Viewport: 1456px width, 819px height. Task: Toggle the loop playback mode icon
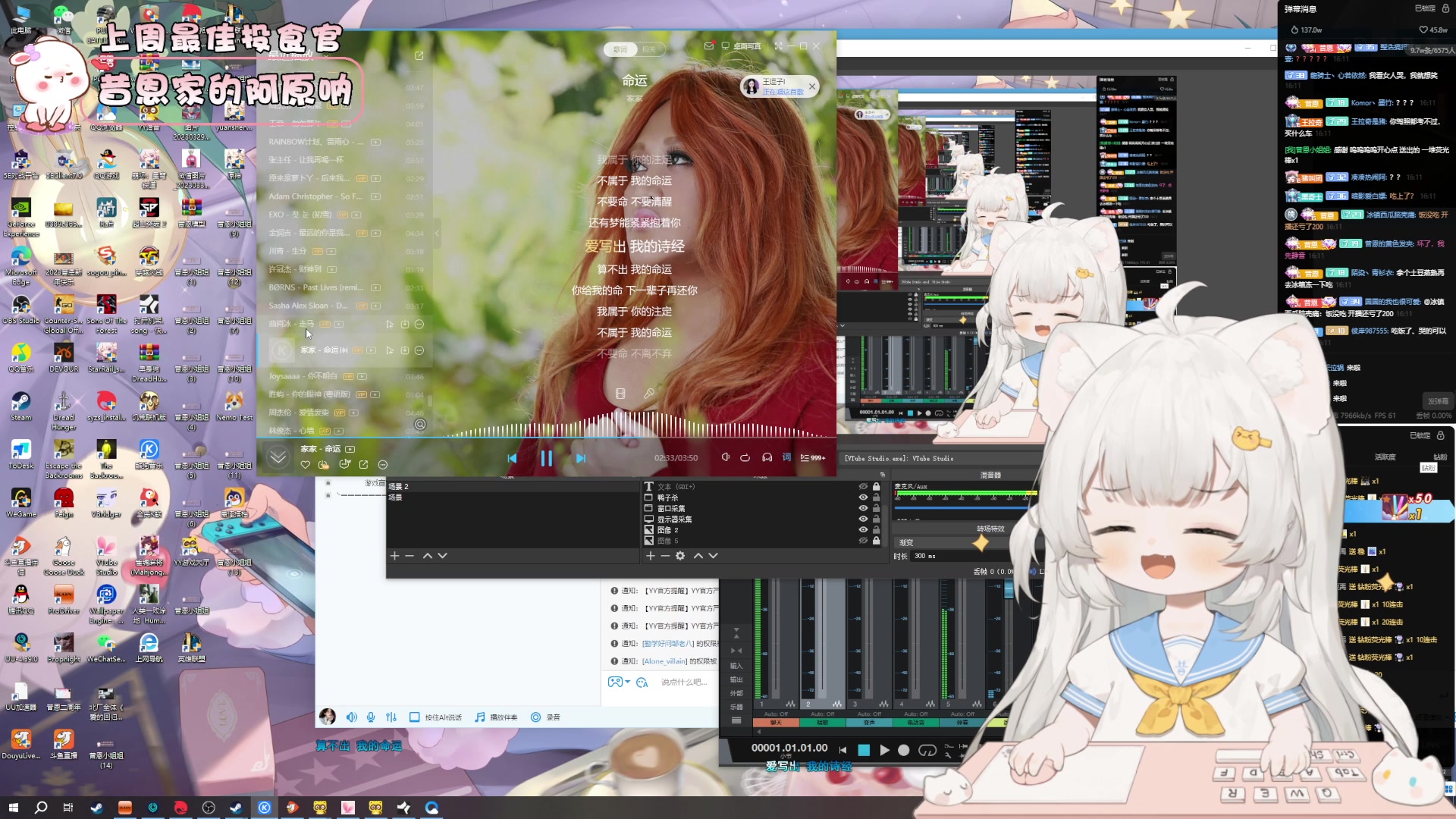click(745, 457)
